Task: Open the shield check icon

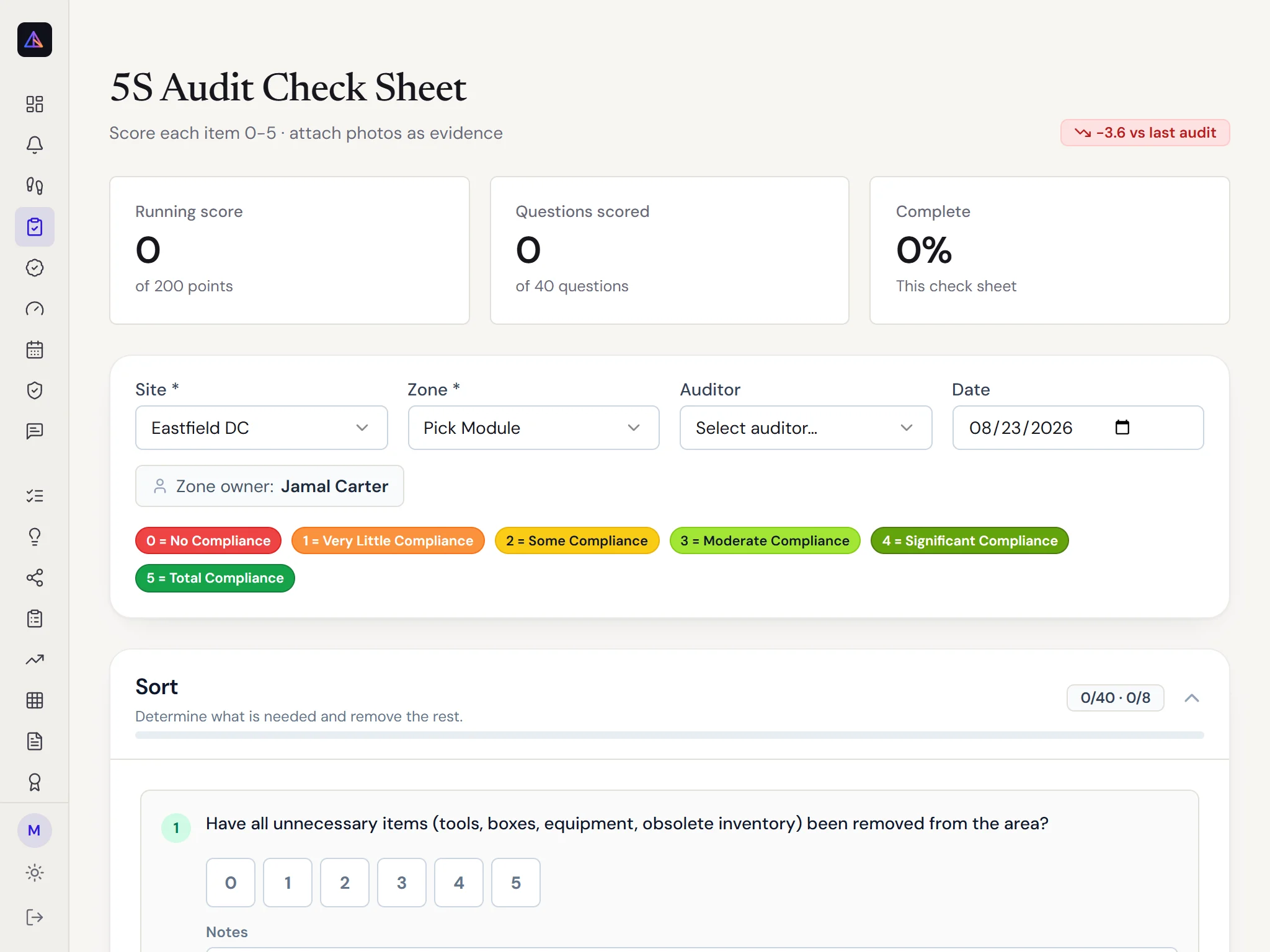Action: (x=35, y=390)
